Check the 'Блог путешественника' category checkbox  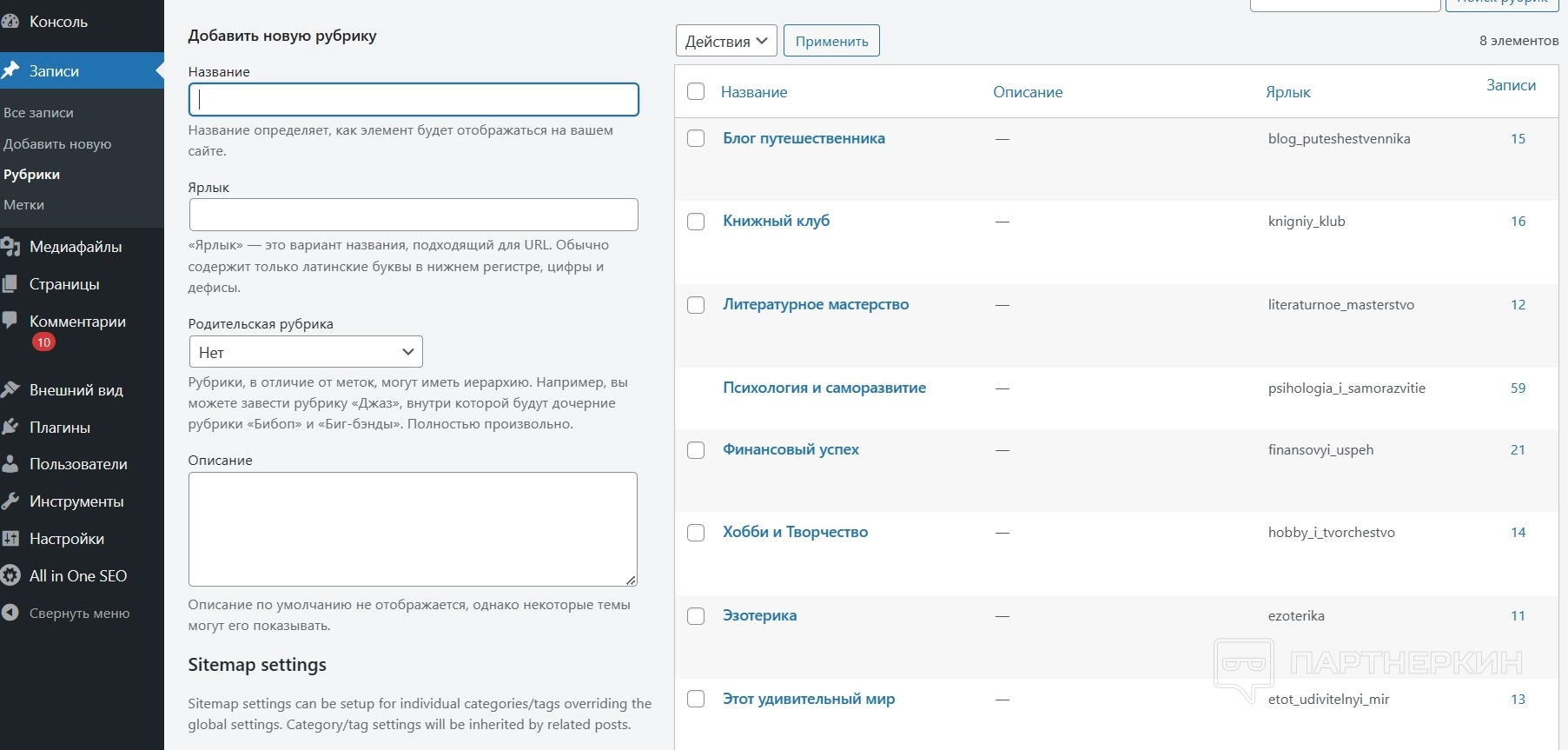tap(696, 139)
